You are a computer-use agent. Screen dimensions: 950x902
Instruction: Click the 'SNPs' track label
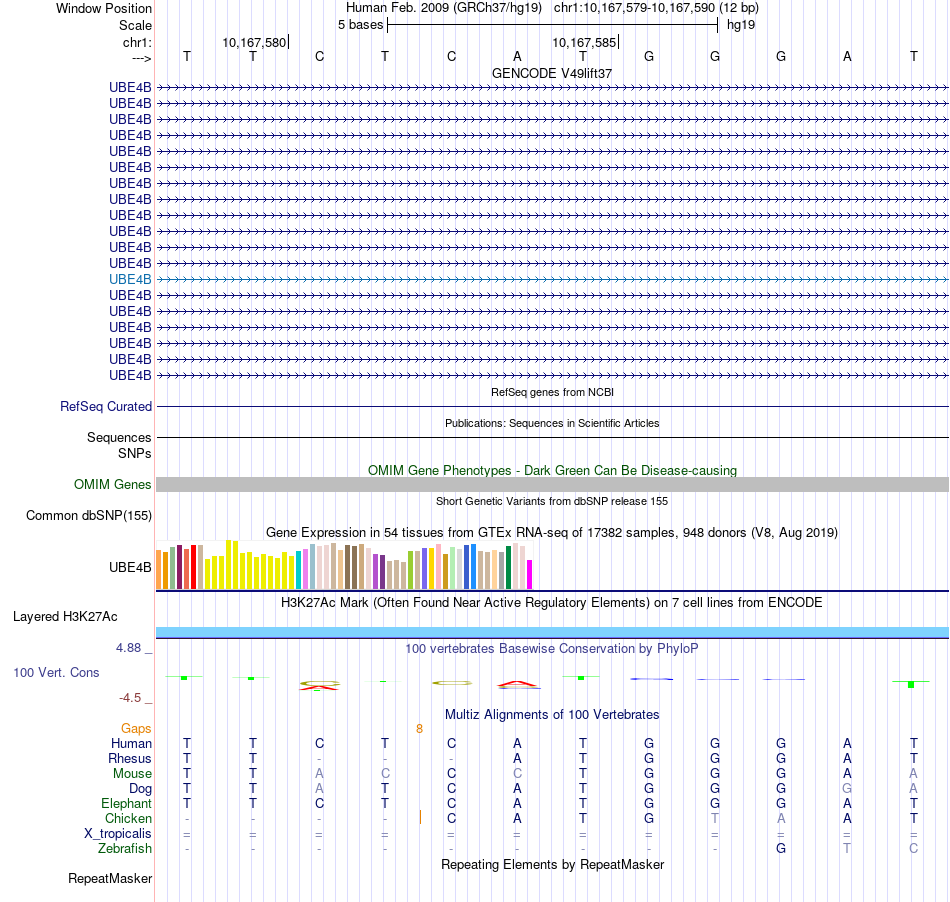click(135, 453)
